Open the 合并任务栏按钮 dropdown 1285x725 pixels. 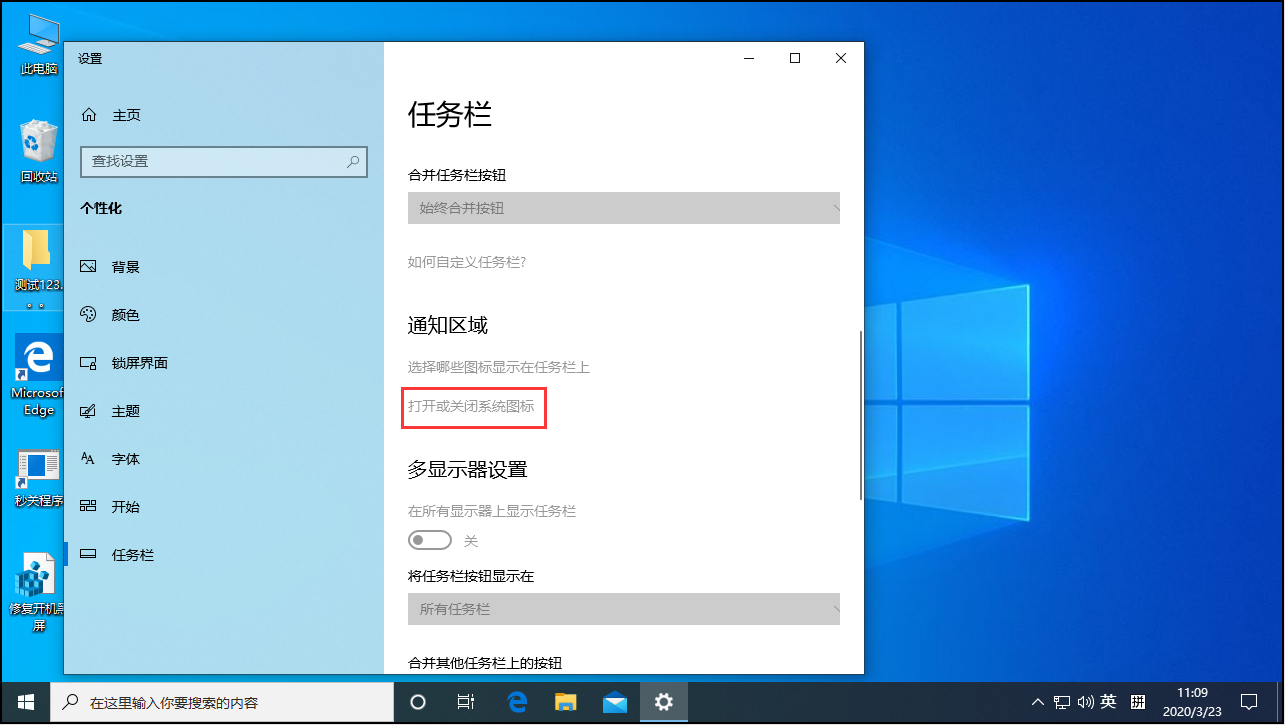tap(623, 208)
